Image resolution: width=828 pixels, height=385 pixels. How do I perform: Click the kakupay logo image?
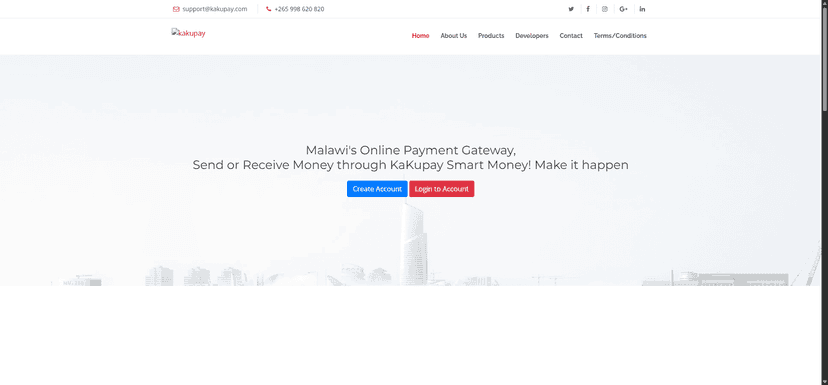(x=189, y=33)
